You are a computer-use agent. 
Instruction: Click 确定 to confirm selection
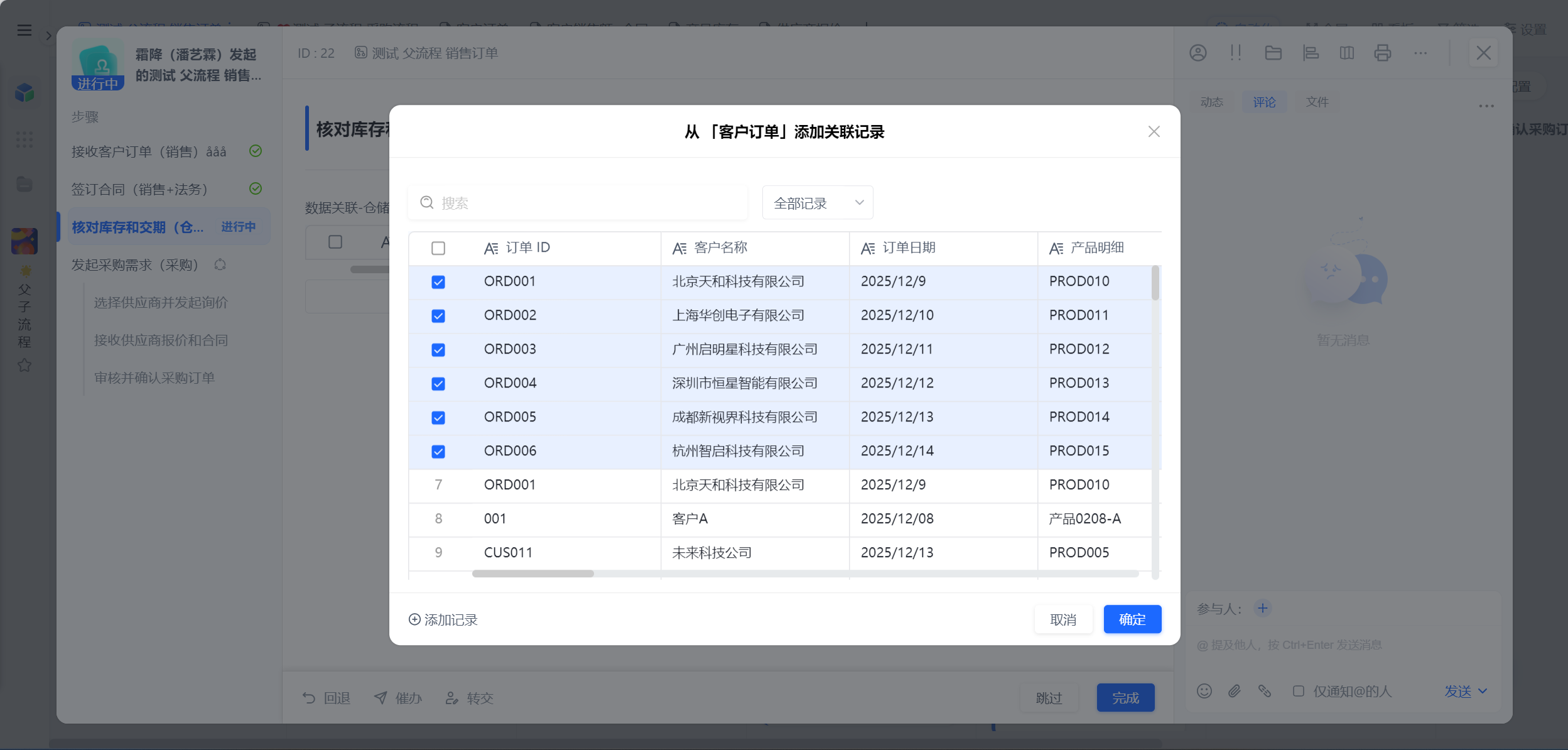[x=1132, y=619]
